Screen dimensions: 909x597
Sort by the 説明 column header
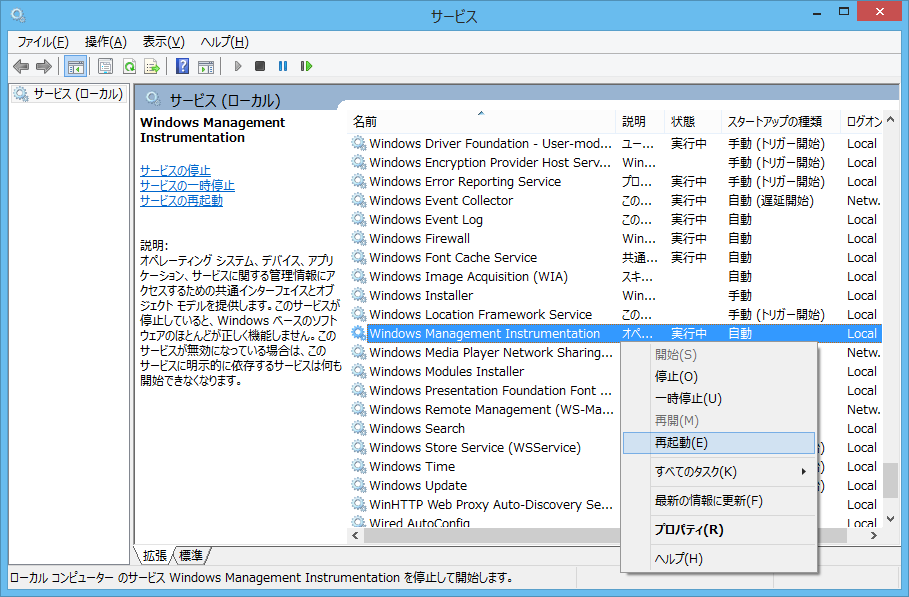tap(639, 122)
